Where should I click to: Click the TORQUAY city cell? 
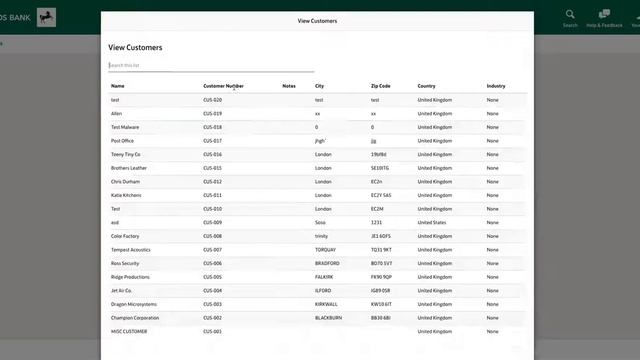[x=325, y=250]
